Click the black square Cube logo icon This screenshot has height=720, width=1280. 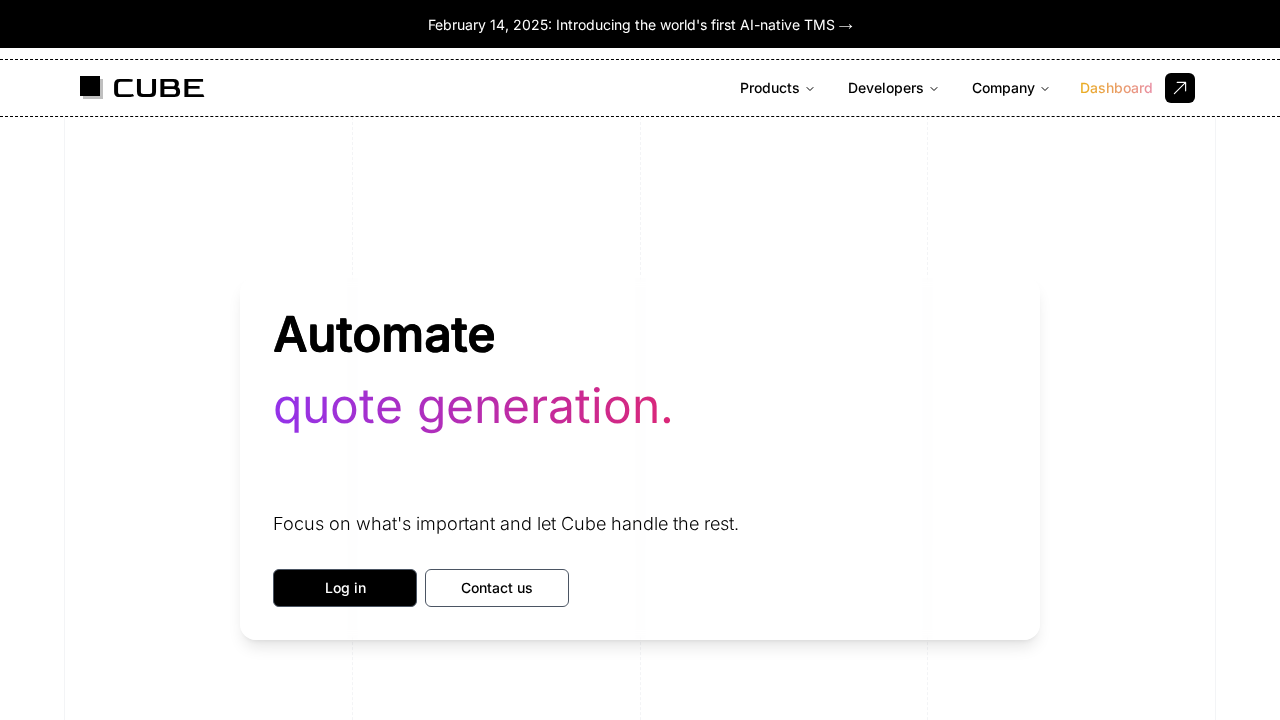pyautogui.click(x=91, y=87)
